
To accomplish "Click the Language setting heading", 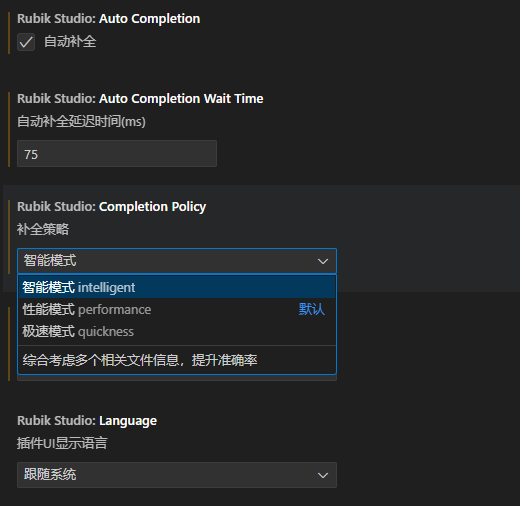I will (87, 421).
